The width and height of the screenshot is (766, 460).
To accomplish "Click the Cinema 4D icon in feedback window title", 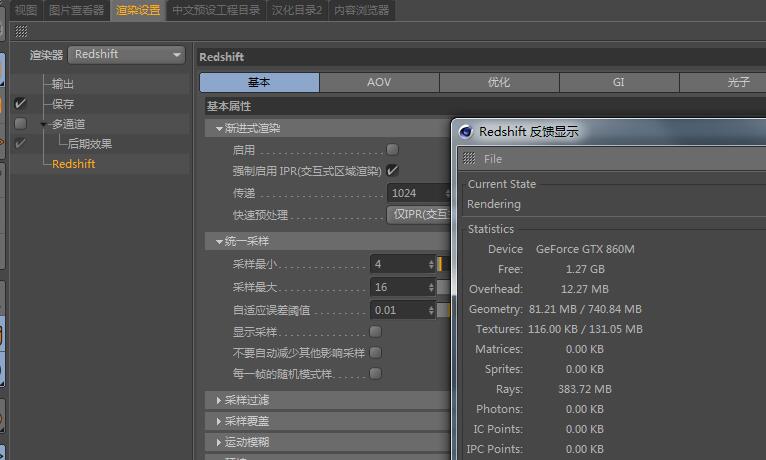I will (x=465, y=131).
